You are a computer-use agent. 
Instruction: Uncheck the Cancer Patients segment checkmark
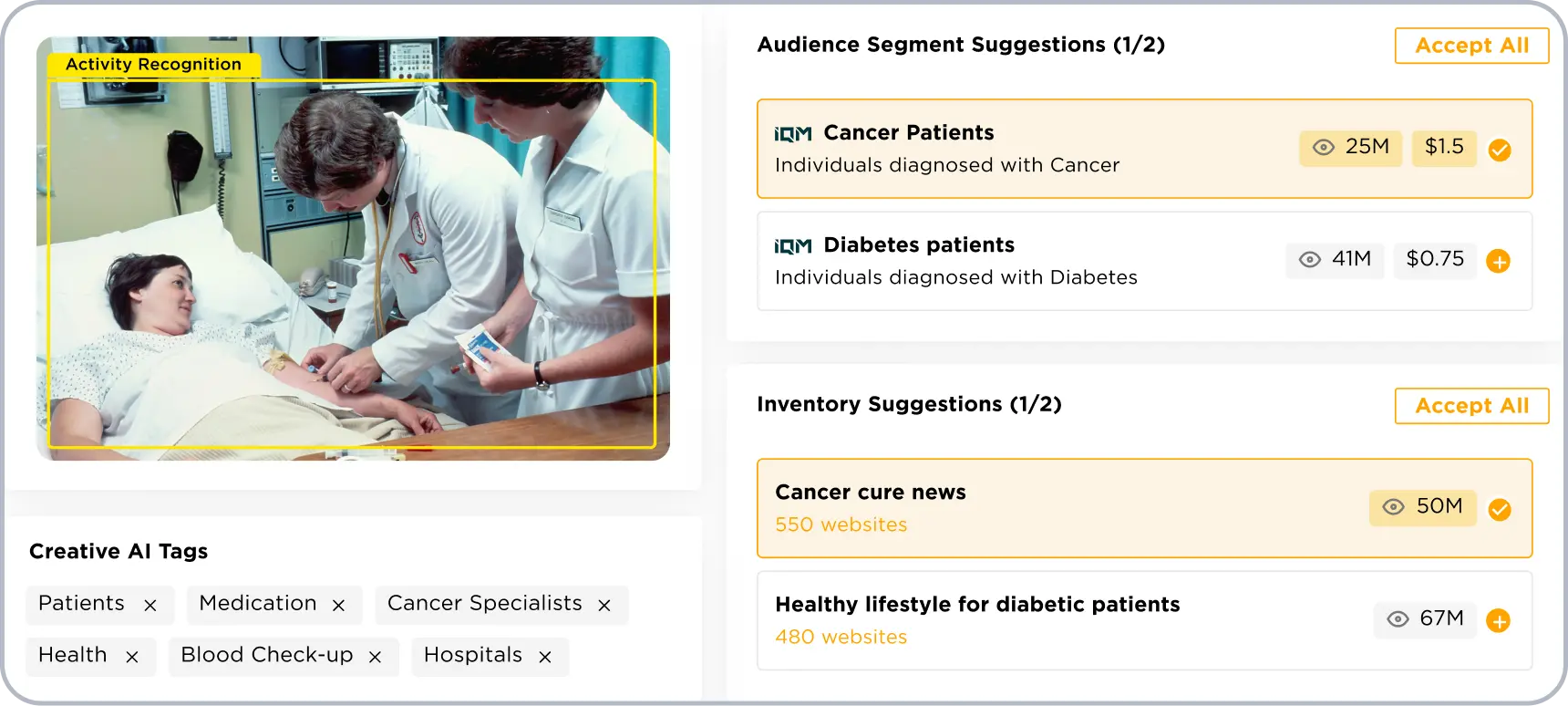(1499, 150)
